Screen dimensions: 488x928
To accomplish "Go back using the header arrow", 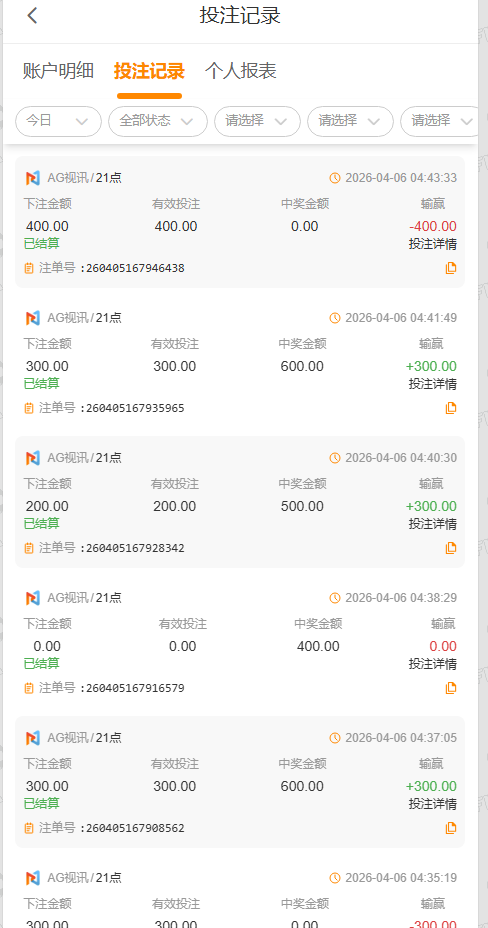I will [x=32, y=15].
